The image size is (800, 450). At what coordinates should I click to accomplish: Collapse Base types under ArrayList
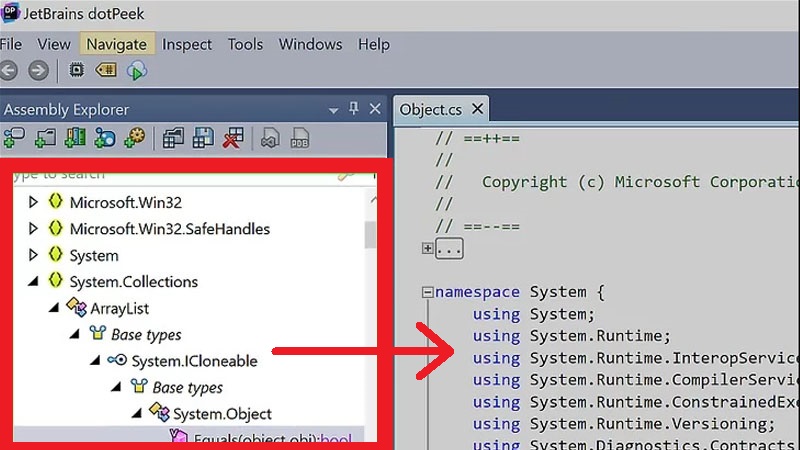[74, 334]
